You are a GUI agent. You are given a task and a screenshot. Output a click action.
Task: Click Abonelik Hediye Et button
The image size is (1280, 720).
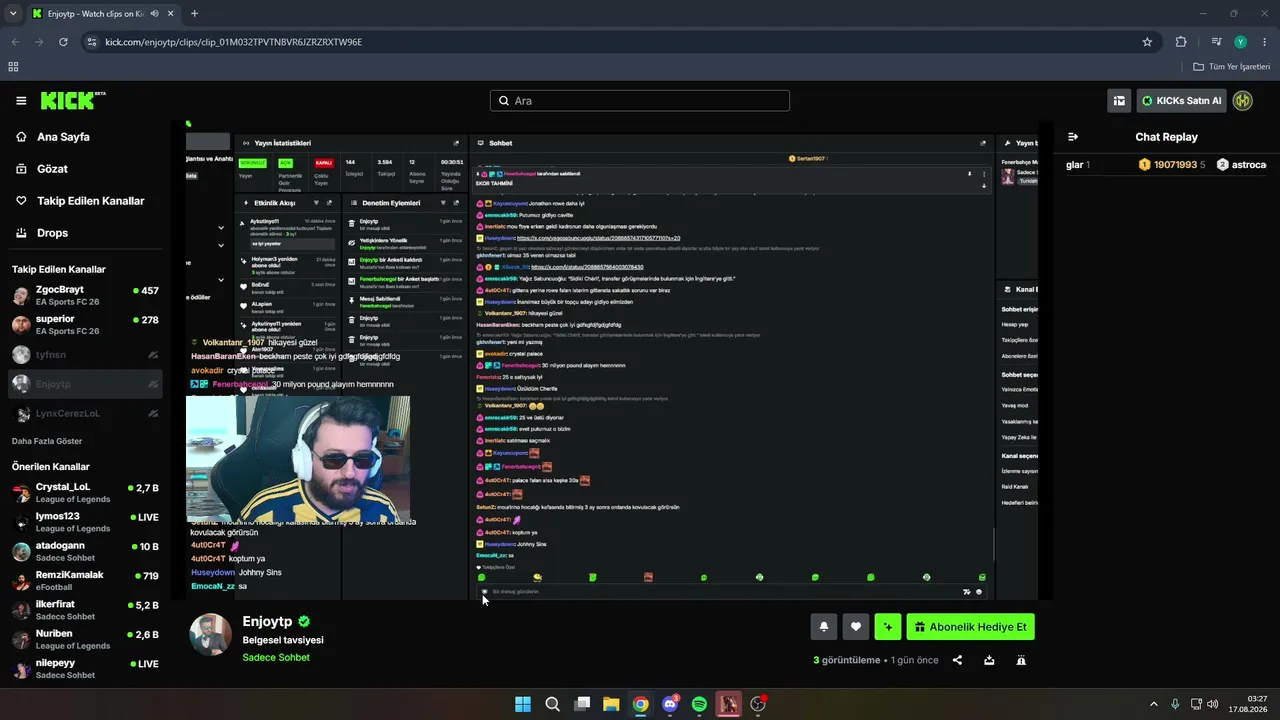(970, 627)
